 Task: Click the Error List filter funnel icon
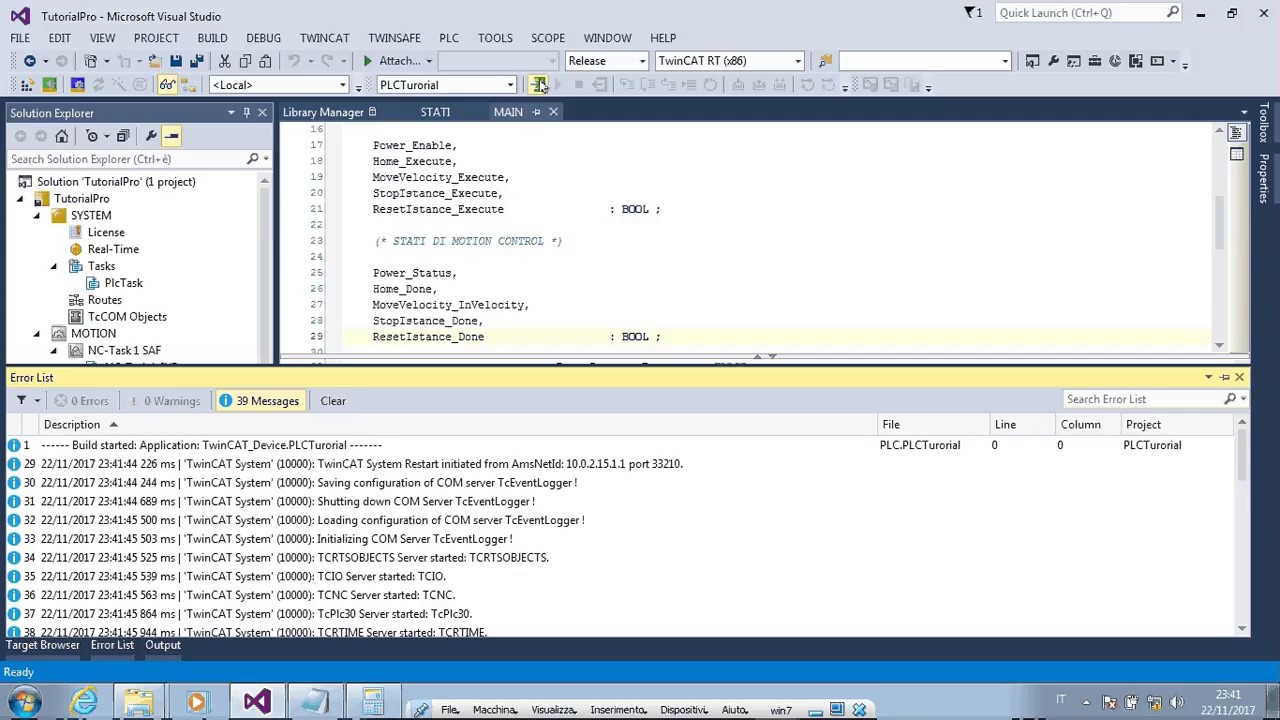pyautogui.click(x=21, y=401)
